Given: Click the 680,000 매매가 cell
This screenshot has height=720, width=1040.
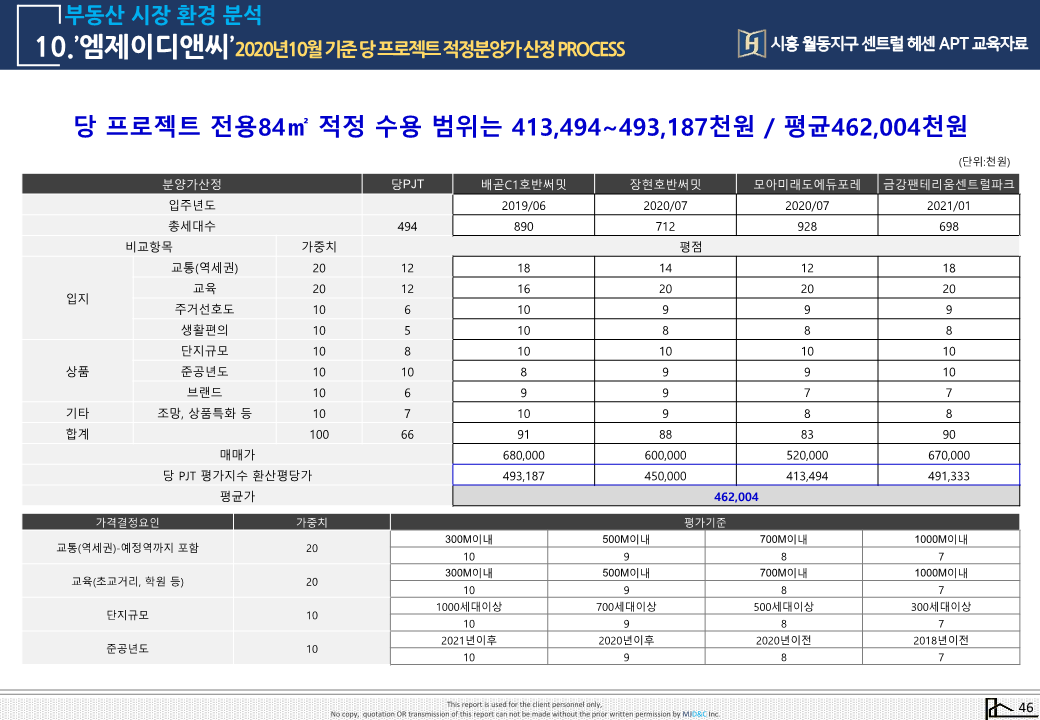Looking at the screenshot, I should tap(523, 455).
